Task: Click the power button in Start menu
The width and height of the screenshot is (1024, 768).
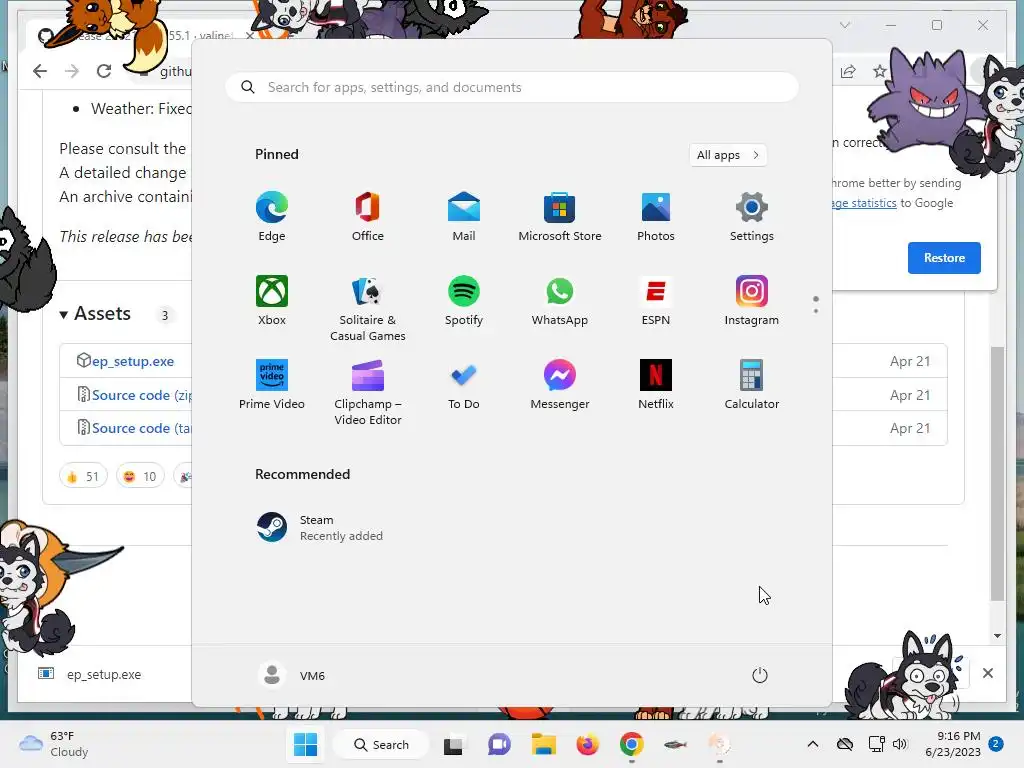Action: [760, 675]
